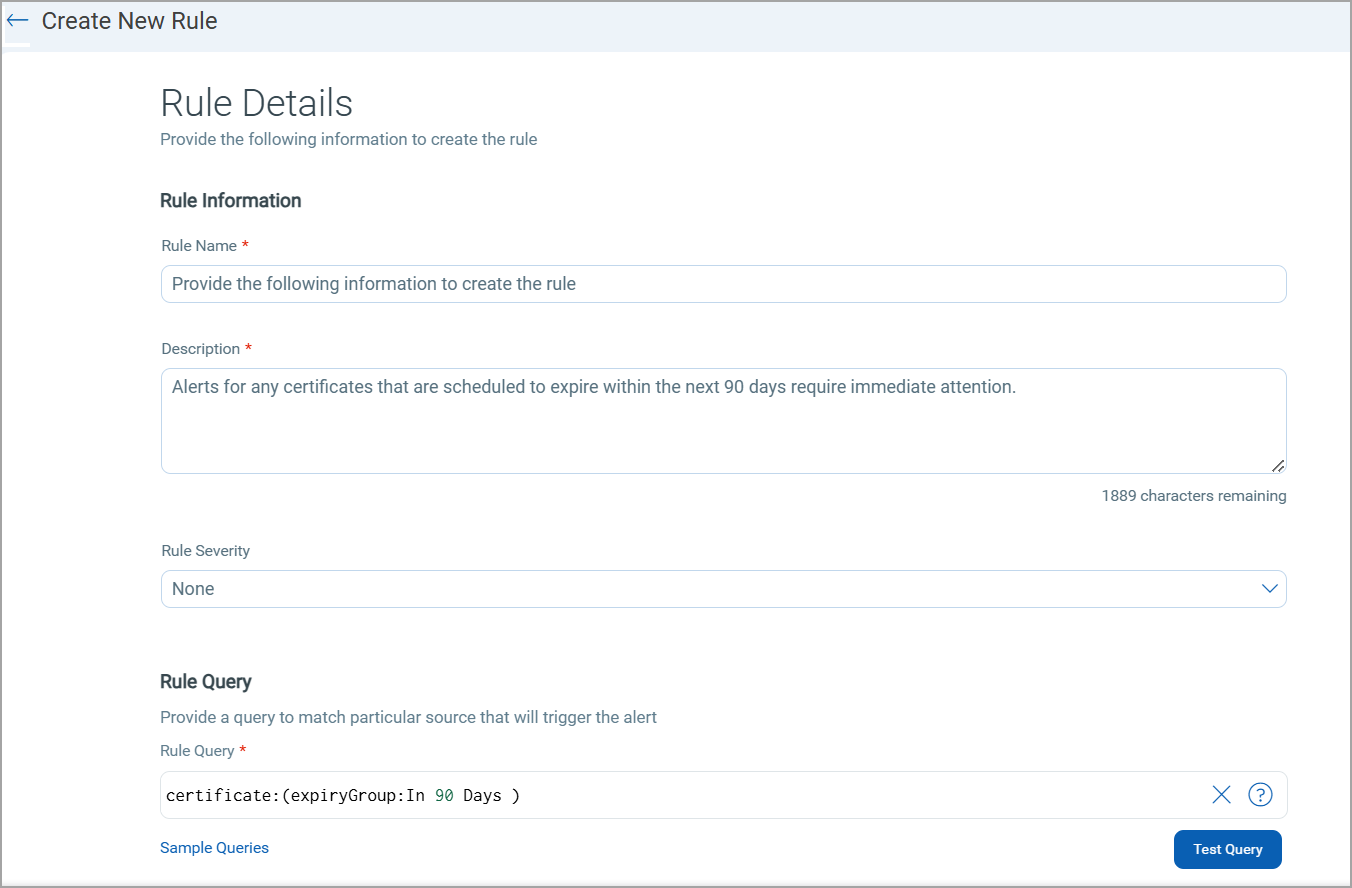The width and height of the screenshot is (1352, 888).
Task: Click the Rule Name field label
Action: point(199,246)
